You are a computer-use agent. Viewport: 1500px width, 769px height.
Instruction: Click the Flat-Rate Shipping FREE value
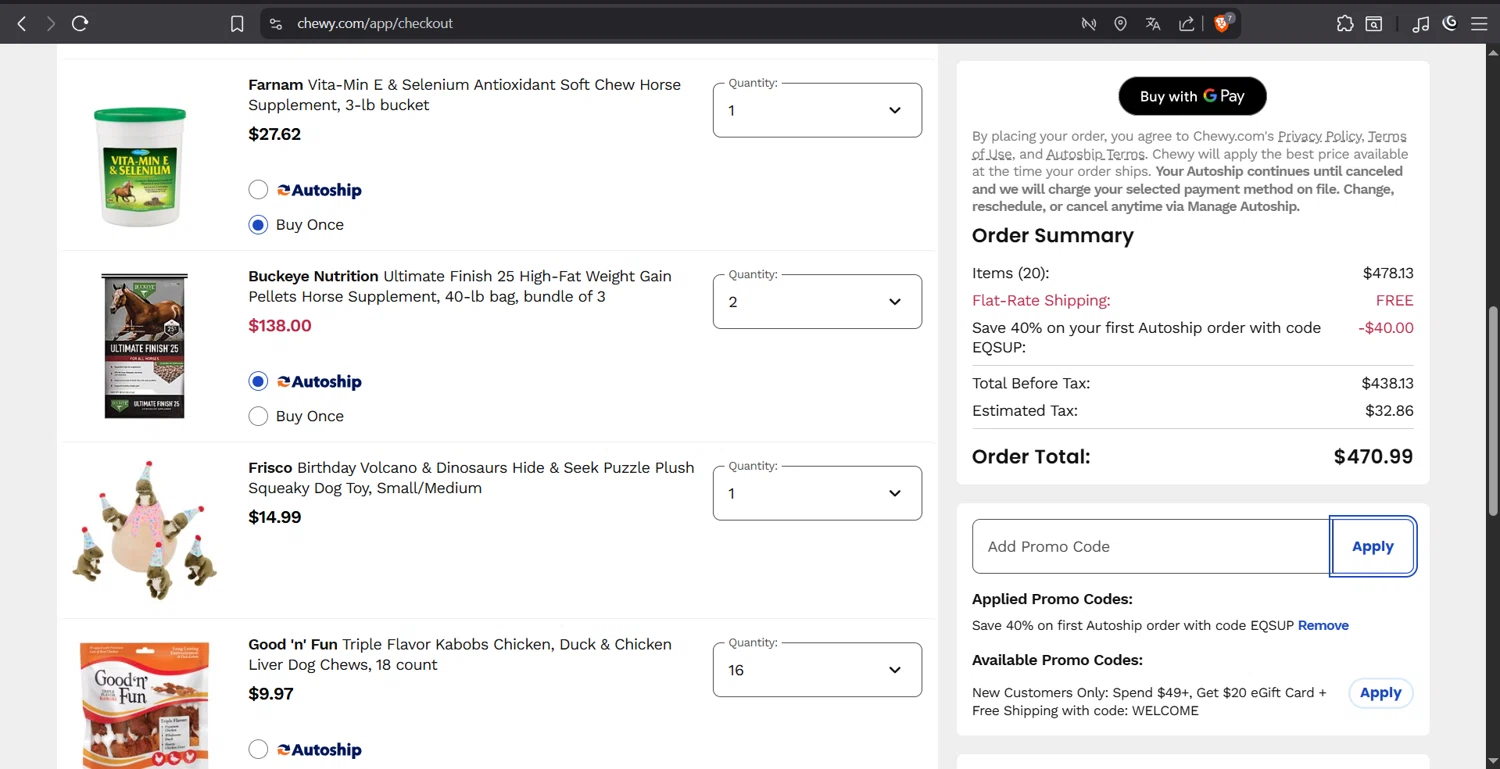click(1394, 301)
